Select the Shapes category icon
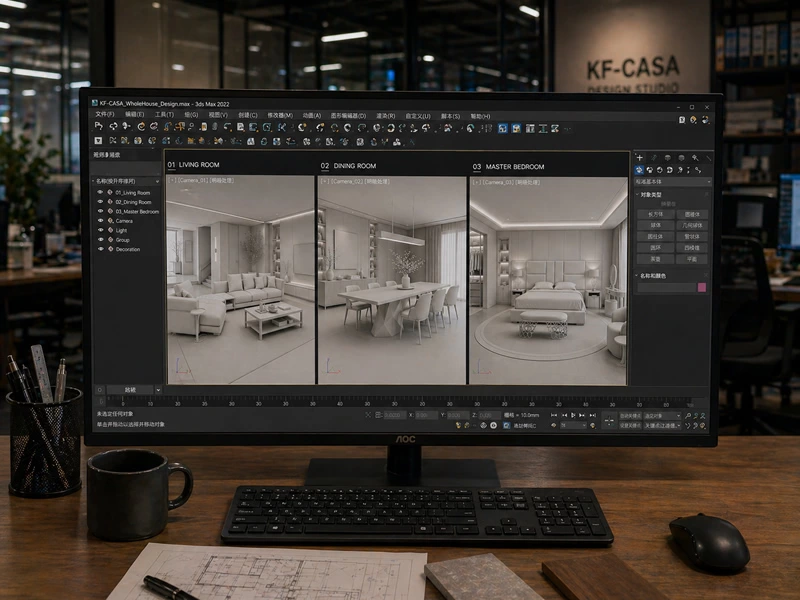This screenshot has width=800, height=600. click(x=649, y=170)
